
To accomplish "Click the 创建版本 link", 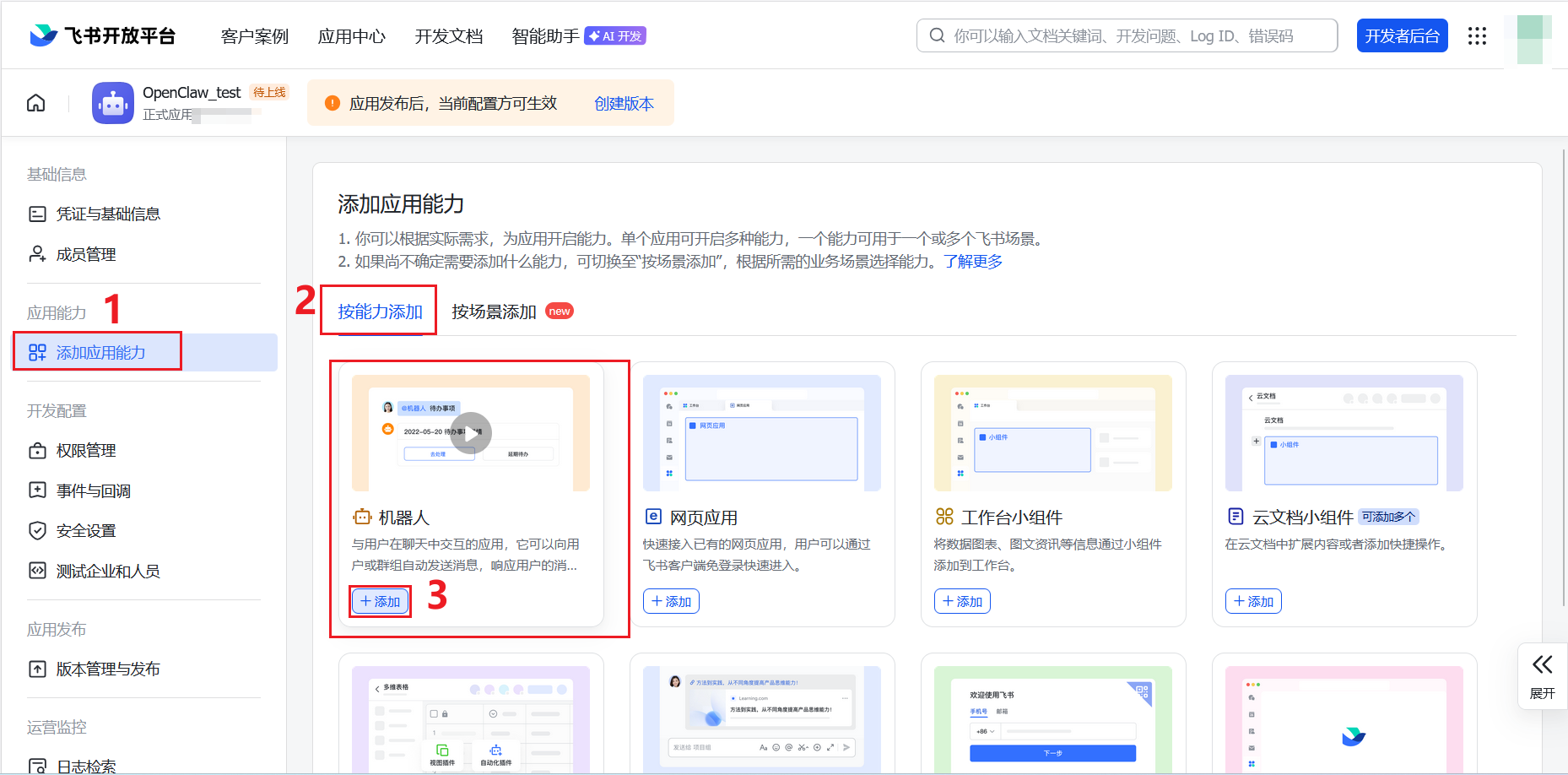I will coord(624,103).
